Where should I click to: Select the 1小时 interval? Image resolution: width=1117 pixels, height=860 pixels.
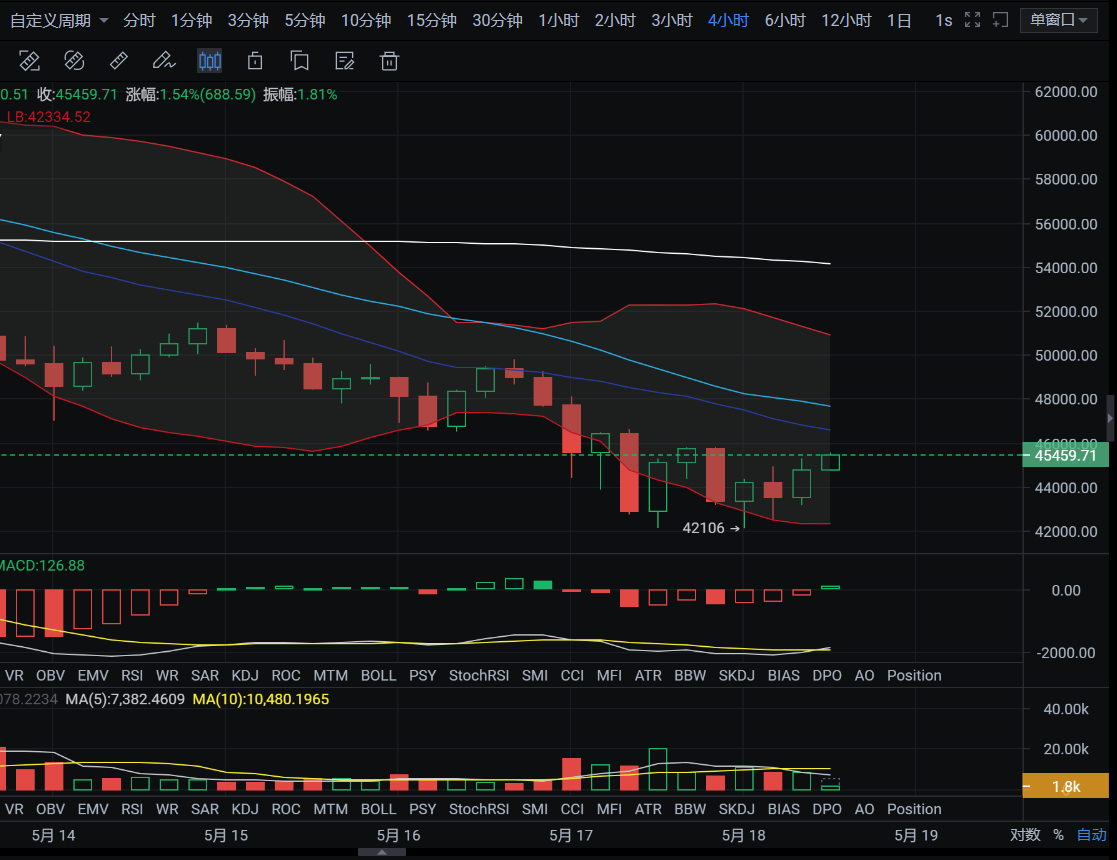click(x=558, y=21)
